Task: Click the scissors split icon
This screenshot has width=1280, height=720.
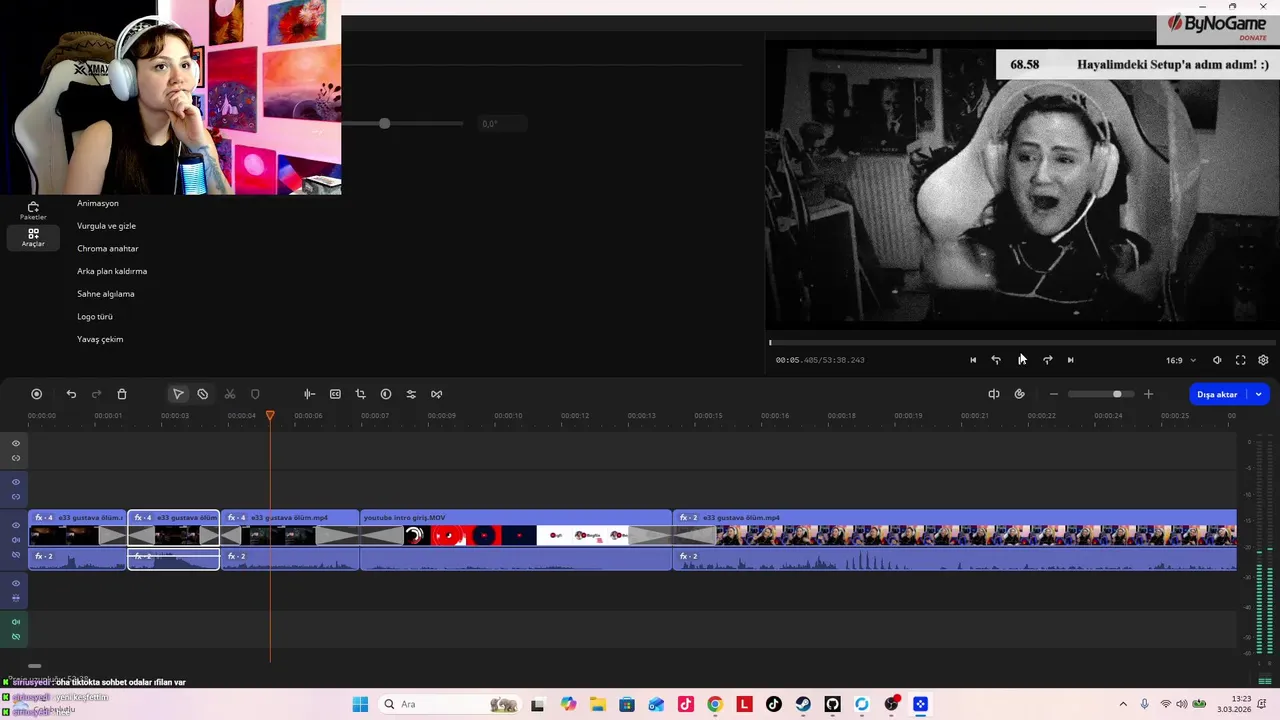Action: [230, 394]
